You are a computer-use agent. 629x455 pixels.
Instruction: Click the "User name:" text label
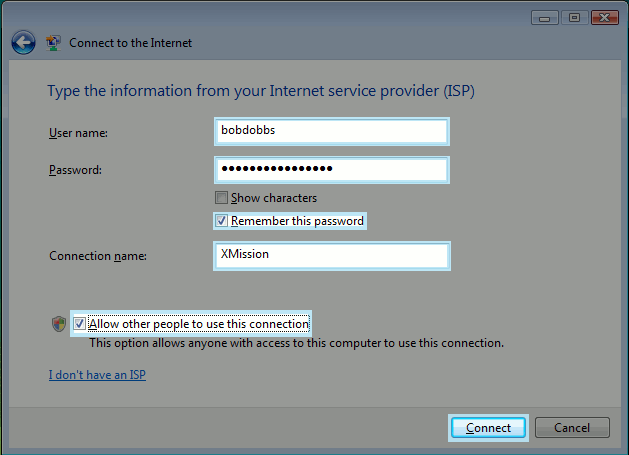(78, 133)
